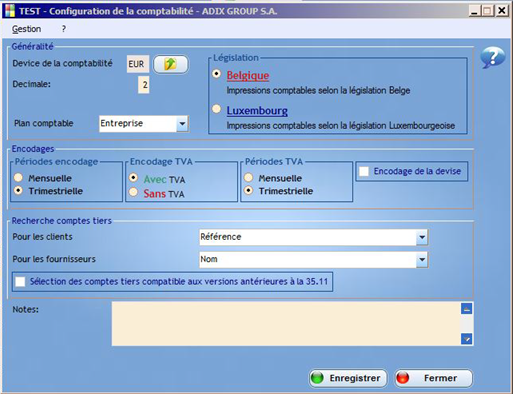Click the Luxembourg link
Image resolution: width=513 pixels, height=394 pixels.
[257, 111]
